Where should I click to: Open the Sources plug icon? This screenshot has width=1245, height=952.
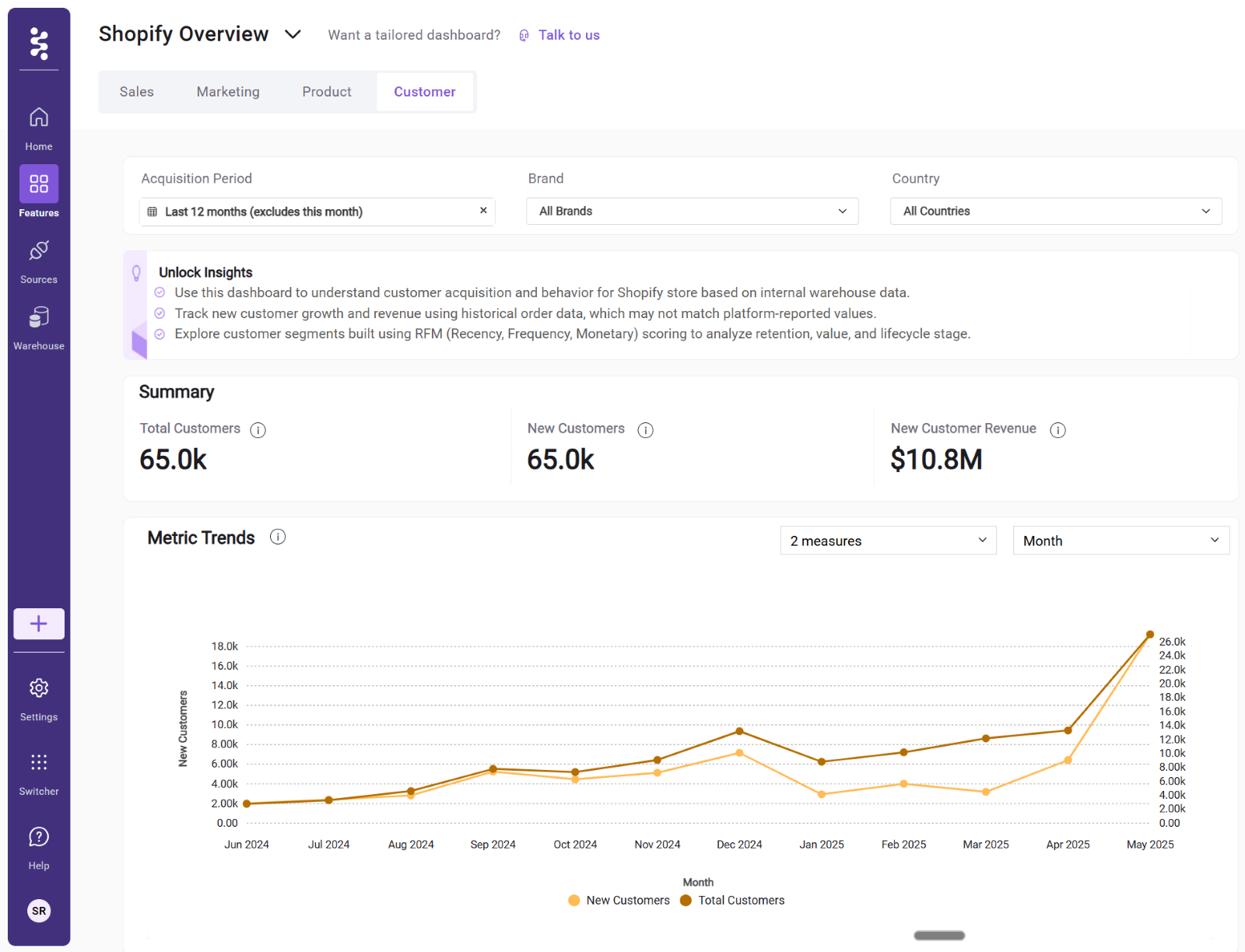tap(39, 250)
